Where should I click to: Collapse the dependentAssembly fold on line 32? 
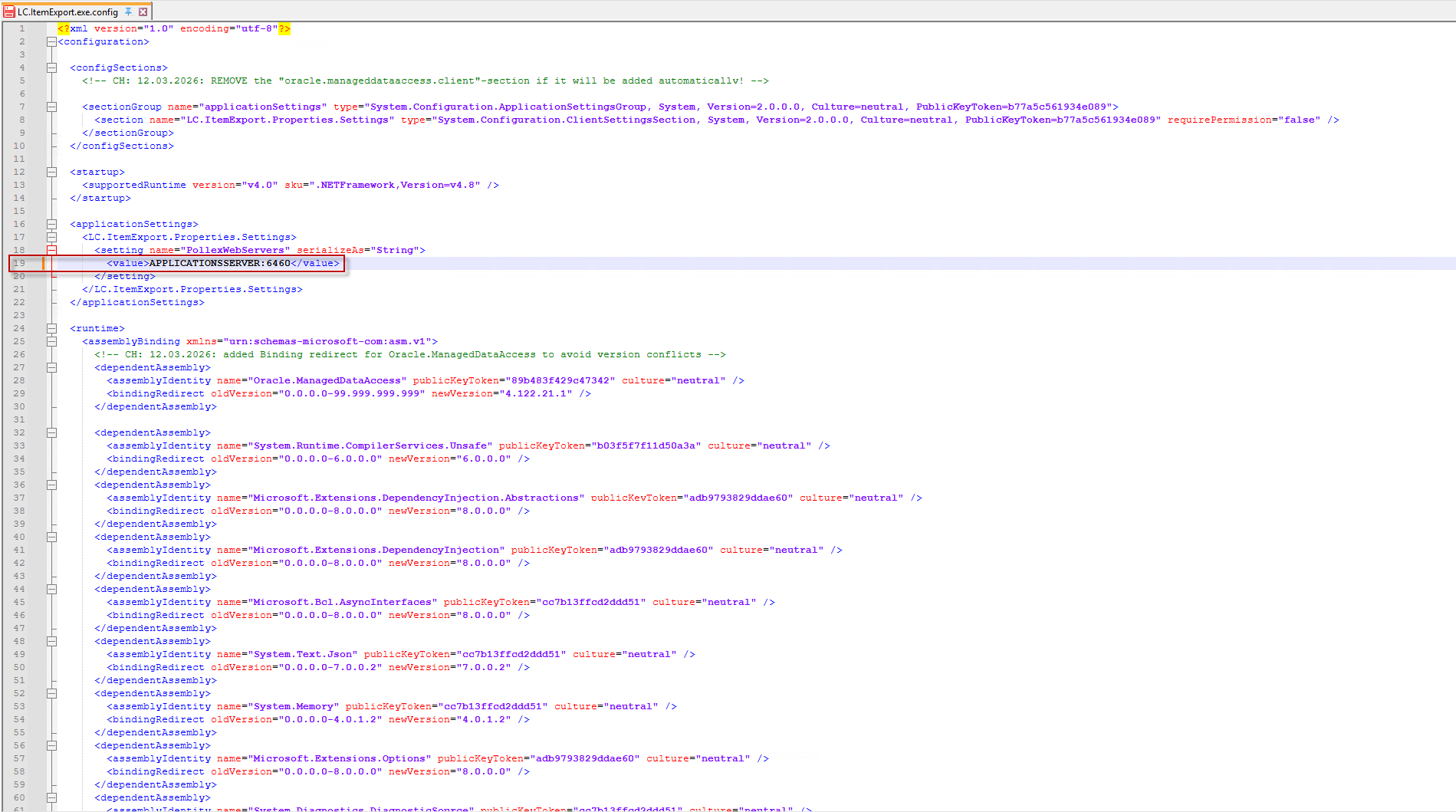[x=51, y=432]
